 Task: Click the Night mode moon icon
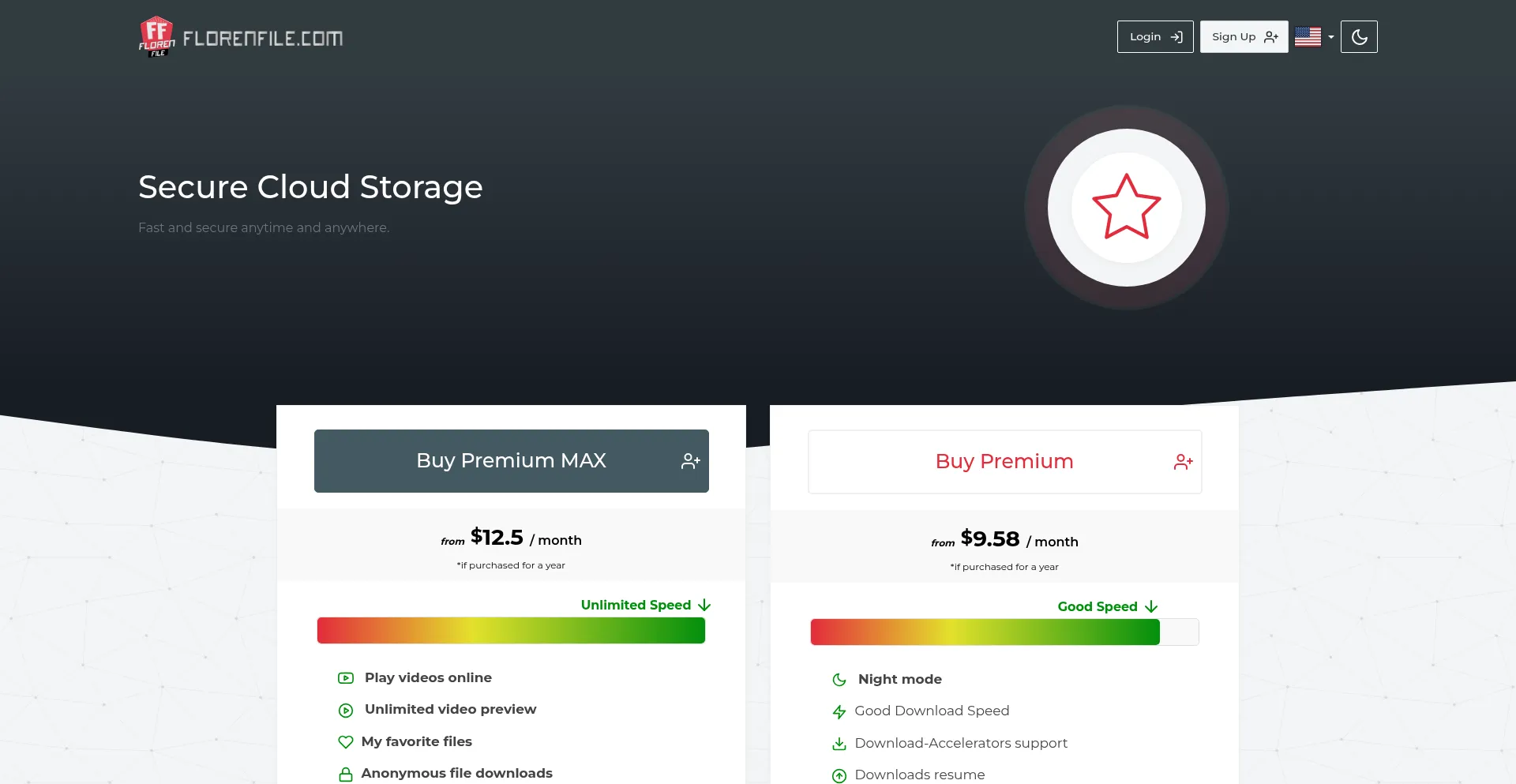(x=839, y=680)
